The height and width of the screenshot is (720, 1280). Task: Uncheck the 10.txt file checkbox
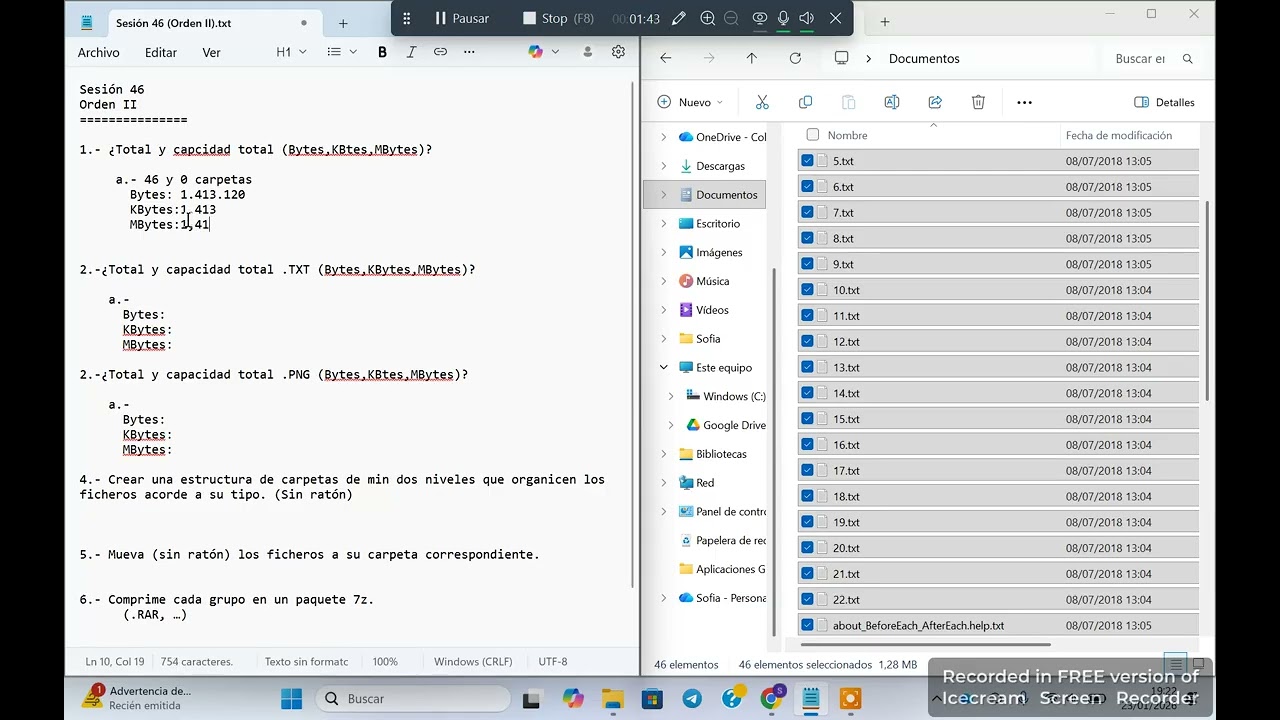pyautogui.click(x=807, y=290)
